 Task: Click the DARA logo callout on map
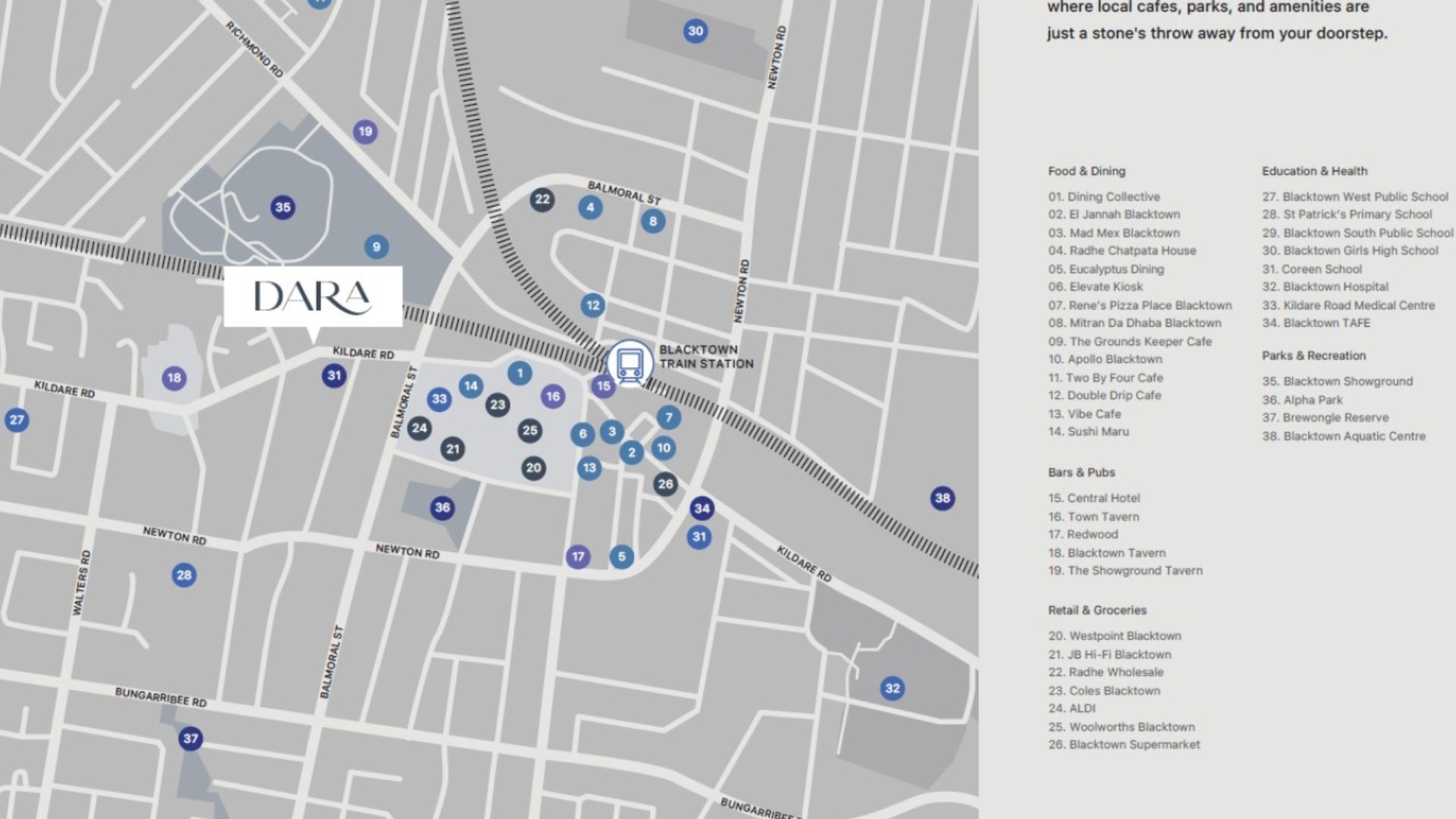click(312, 297)
